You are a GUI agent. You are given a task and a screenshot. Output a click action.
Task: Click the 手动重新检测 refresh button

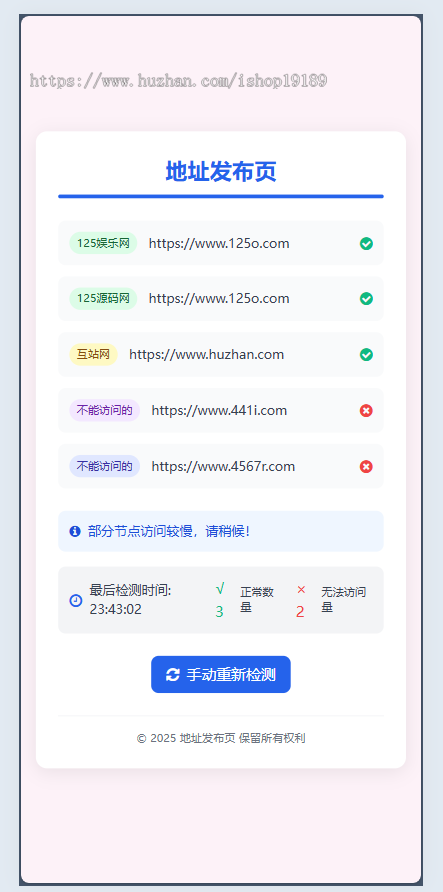(221, 675)
